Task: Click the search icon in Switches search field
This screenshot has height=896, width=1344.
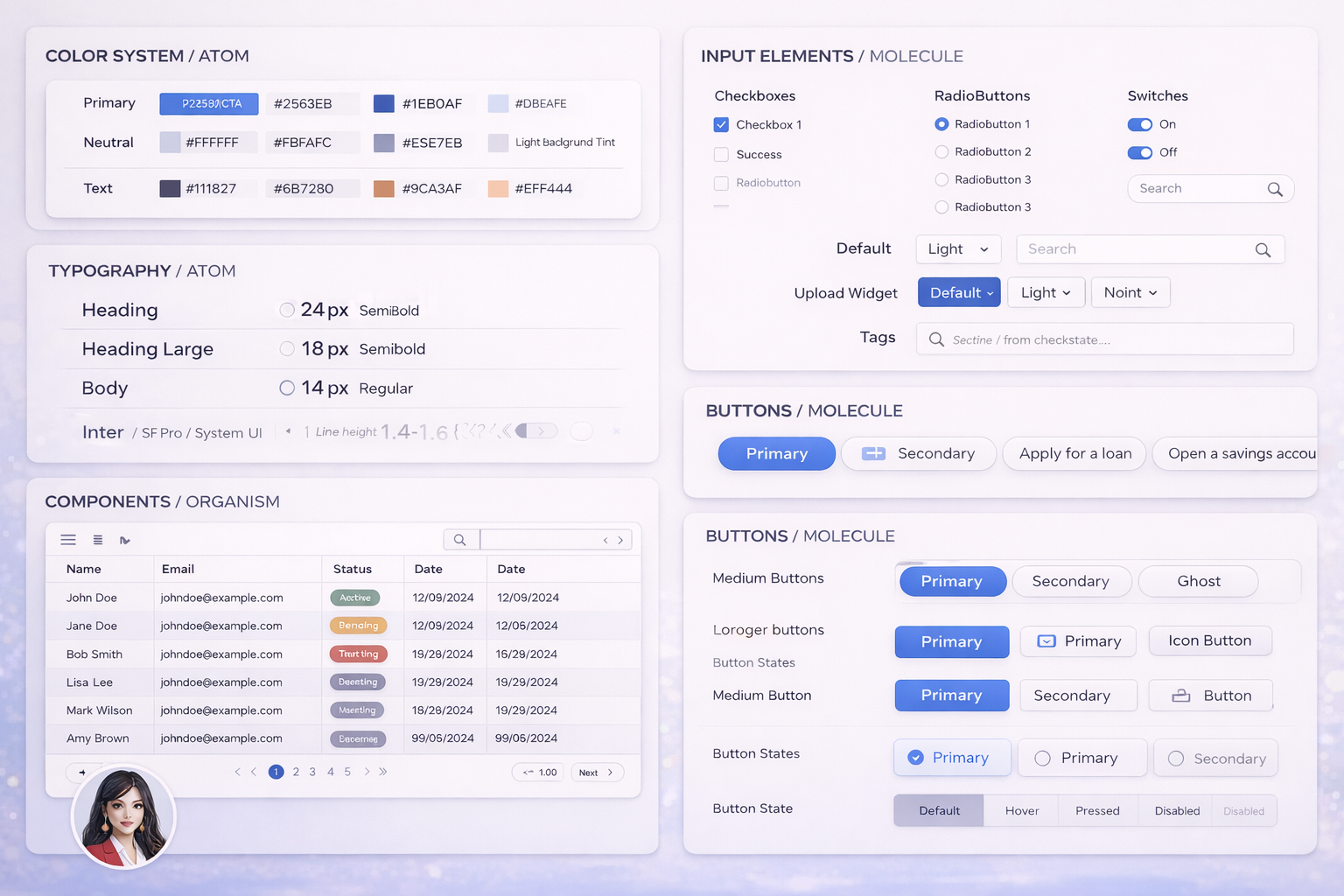Action: (x=1275, y=189)
